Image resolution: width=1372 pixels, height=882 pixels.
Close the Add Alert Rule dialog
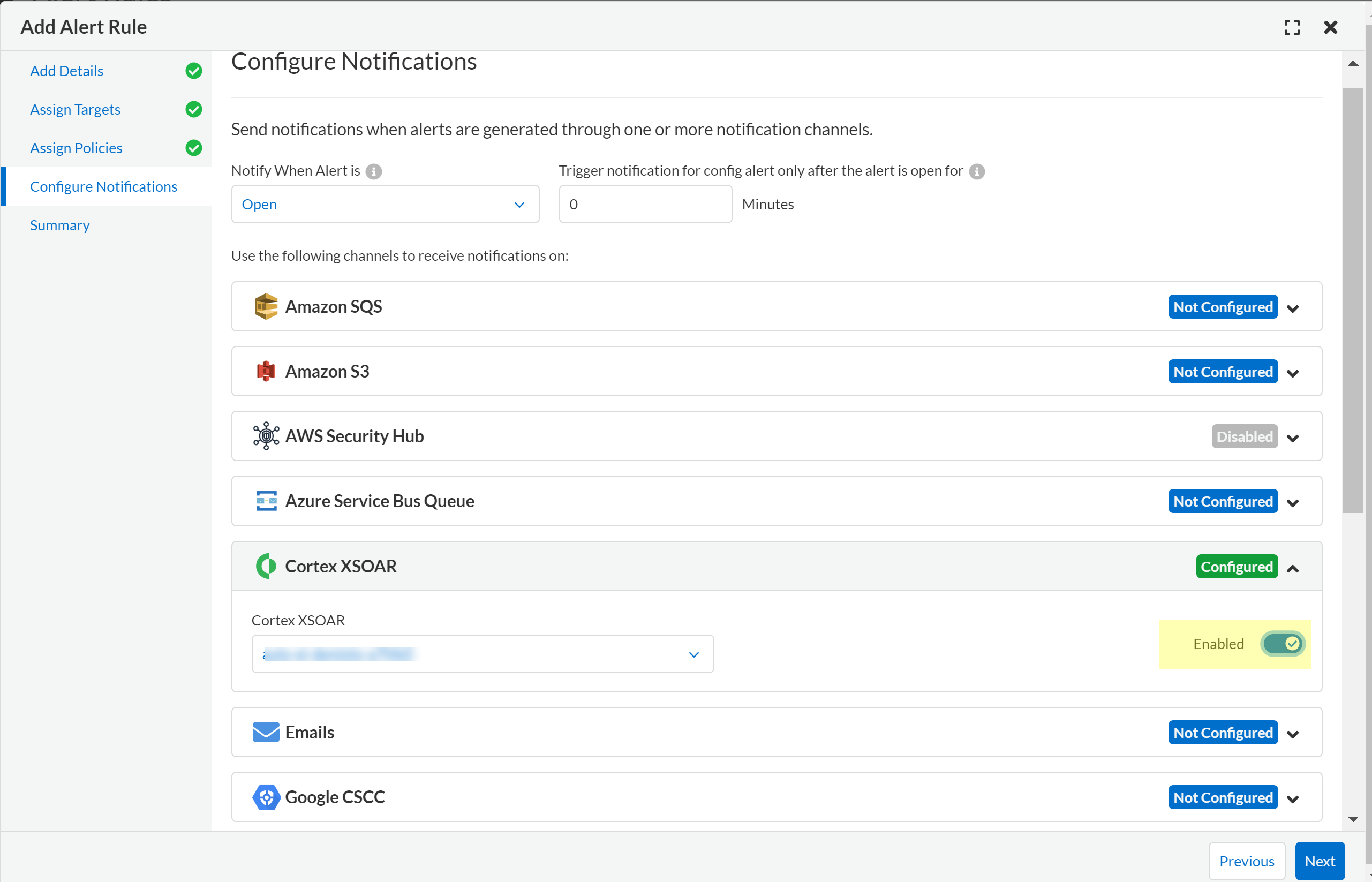(x=1331, y=27)
